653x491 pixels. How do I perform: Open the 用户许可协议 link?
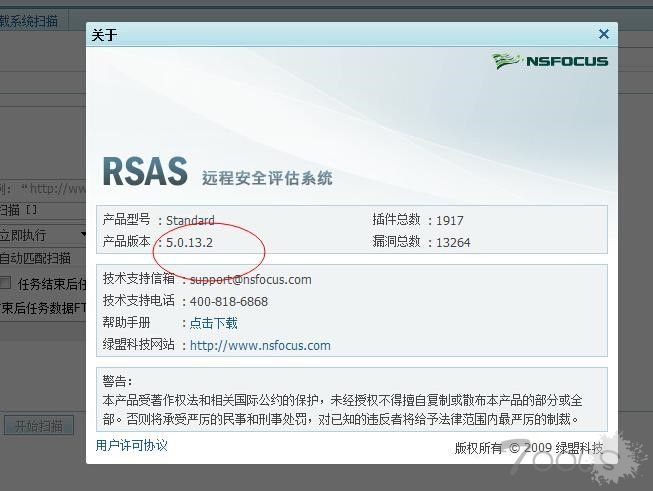pos(132,445)
